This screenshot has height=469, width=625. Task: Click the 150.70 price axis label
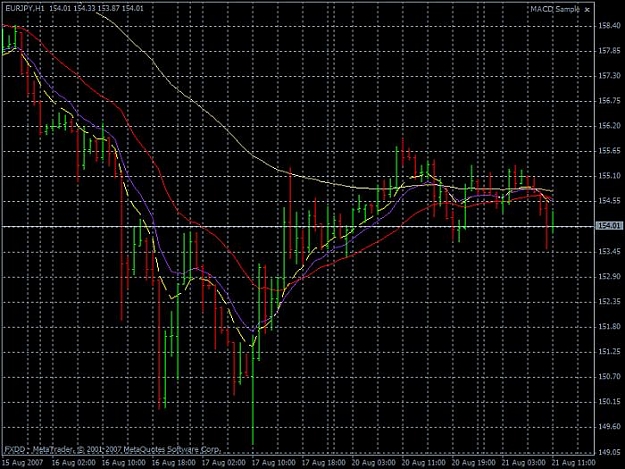610,377
